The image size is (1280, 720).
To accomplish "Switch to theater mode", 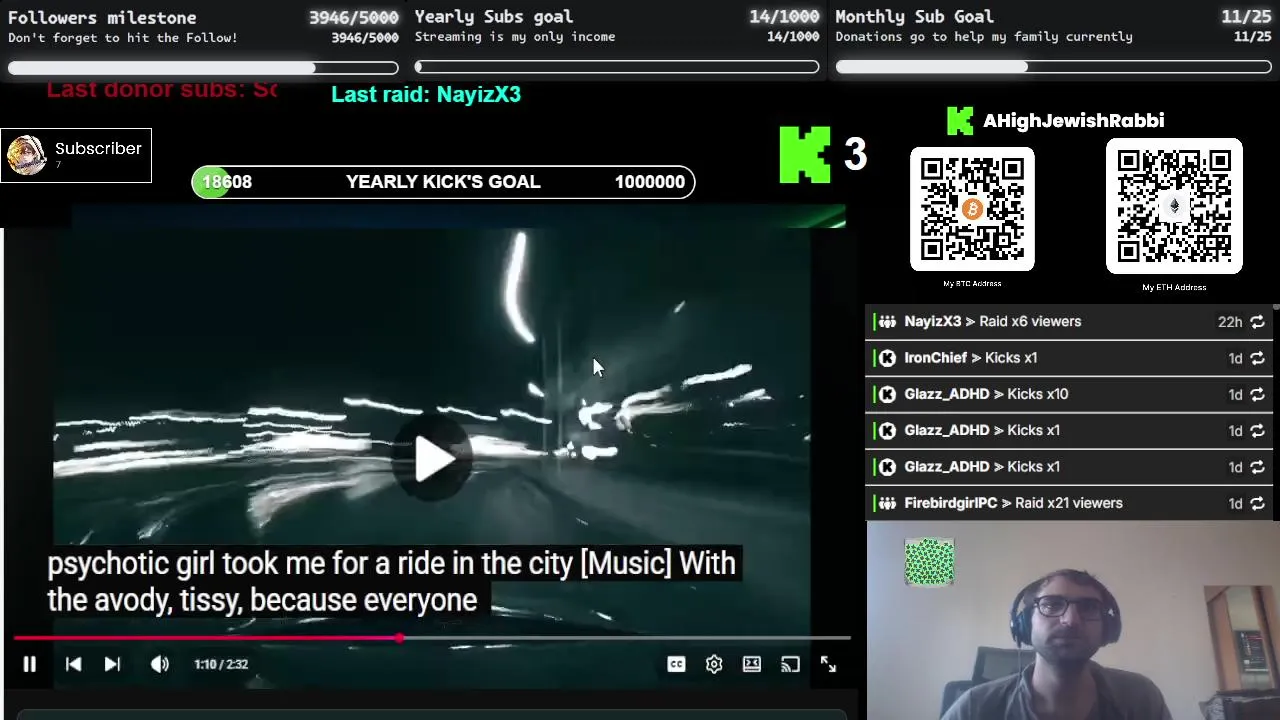I will tap(752, 664).
